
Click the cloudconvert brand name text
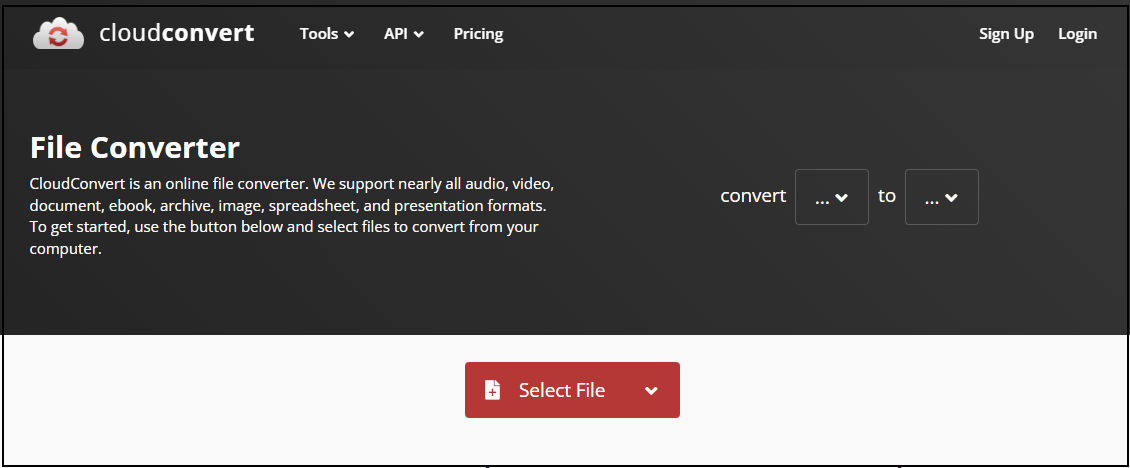point(177,33)
